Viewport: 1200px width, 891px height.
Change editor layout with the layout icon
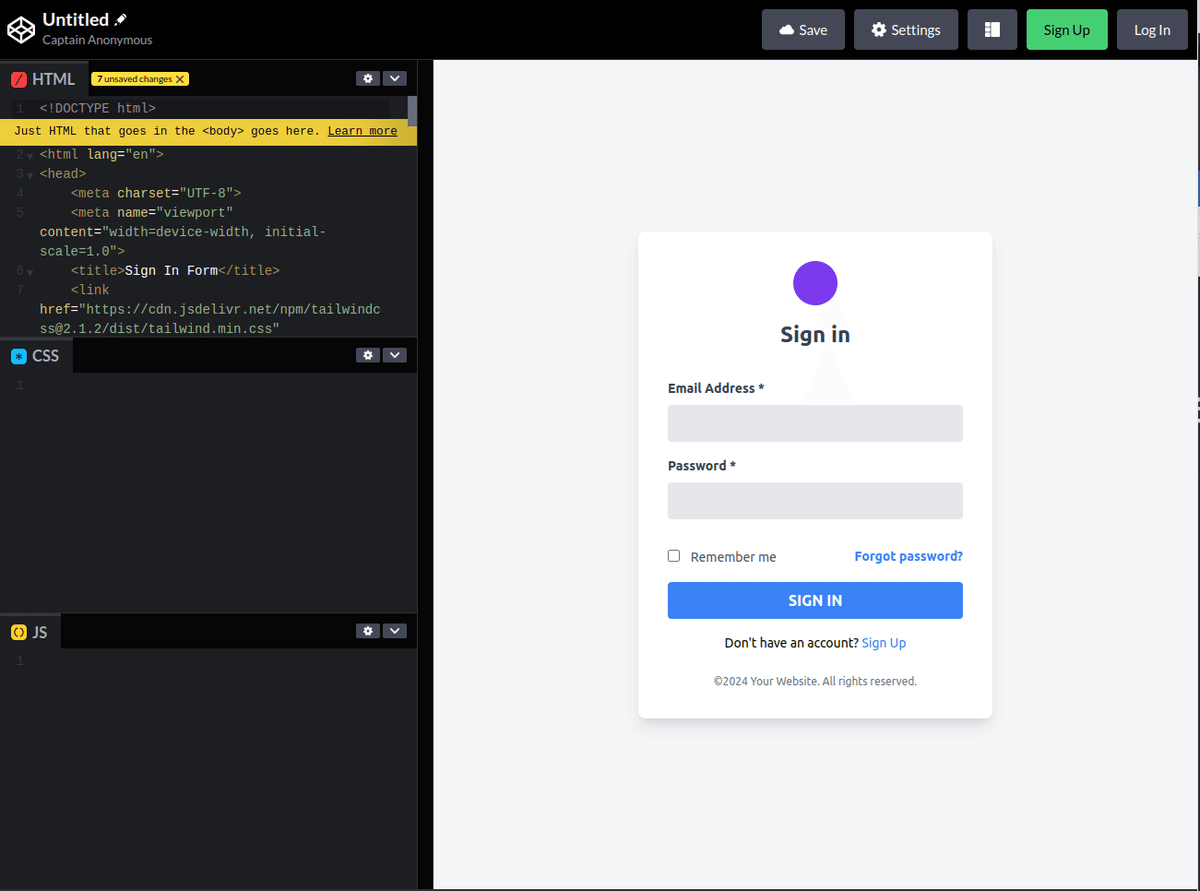pos(992,29)
